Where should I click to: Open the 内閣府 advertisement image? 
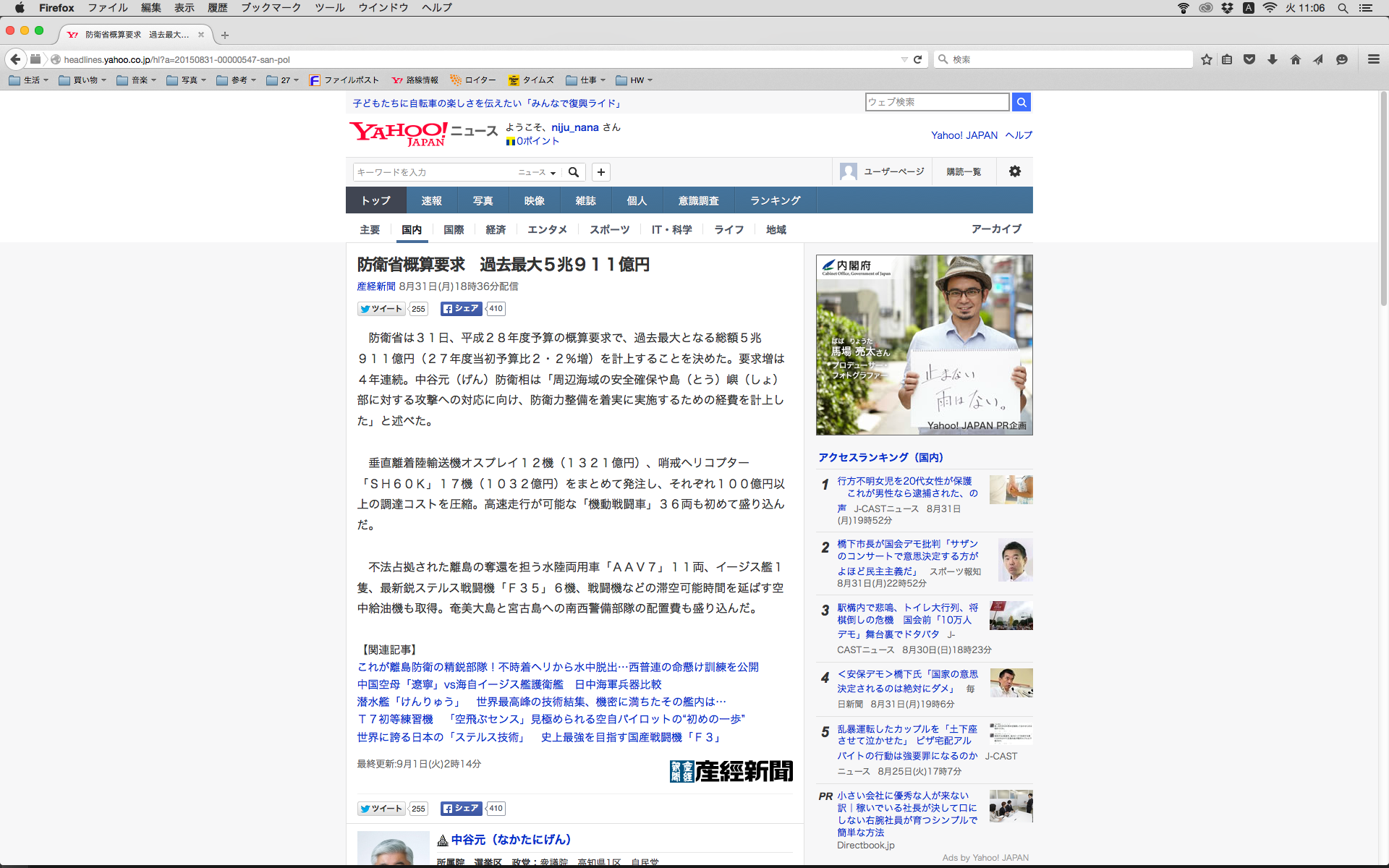924,345
